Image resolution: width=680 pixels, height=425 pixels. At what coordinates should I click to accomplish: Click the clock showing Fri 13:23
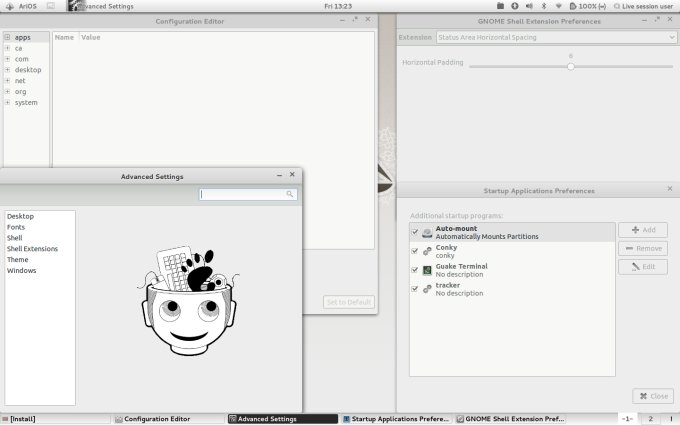(338, 6)
